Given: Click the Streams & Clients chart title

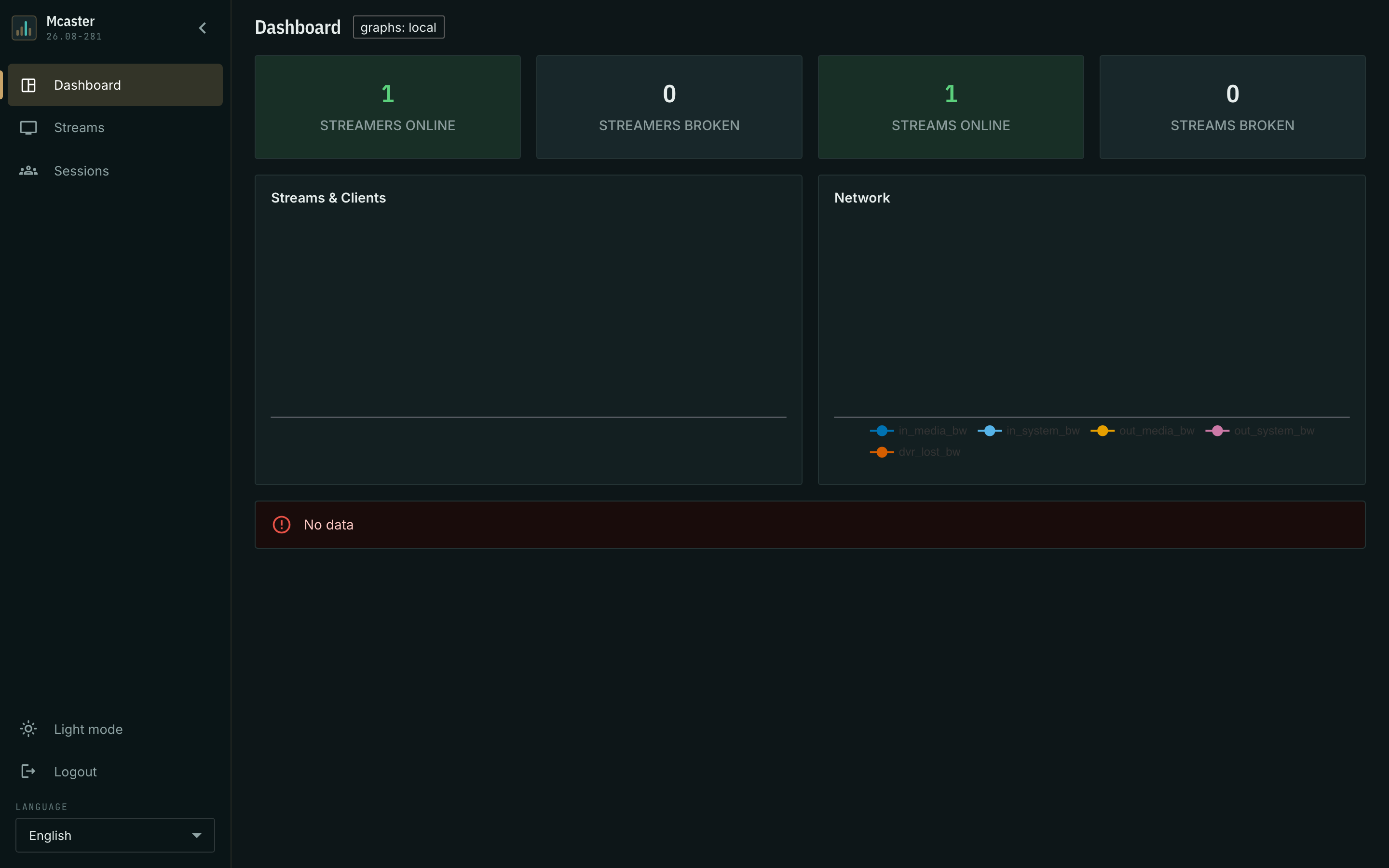Looking at the screenshot, I should (x=328, y=198).
